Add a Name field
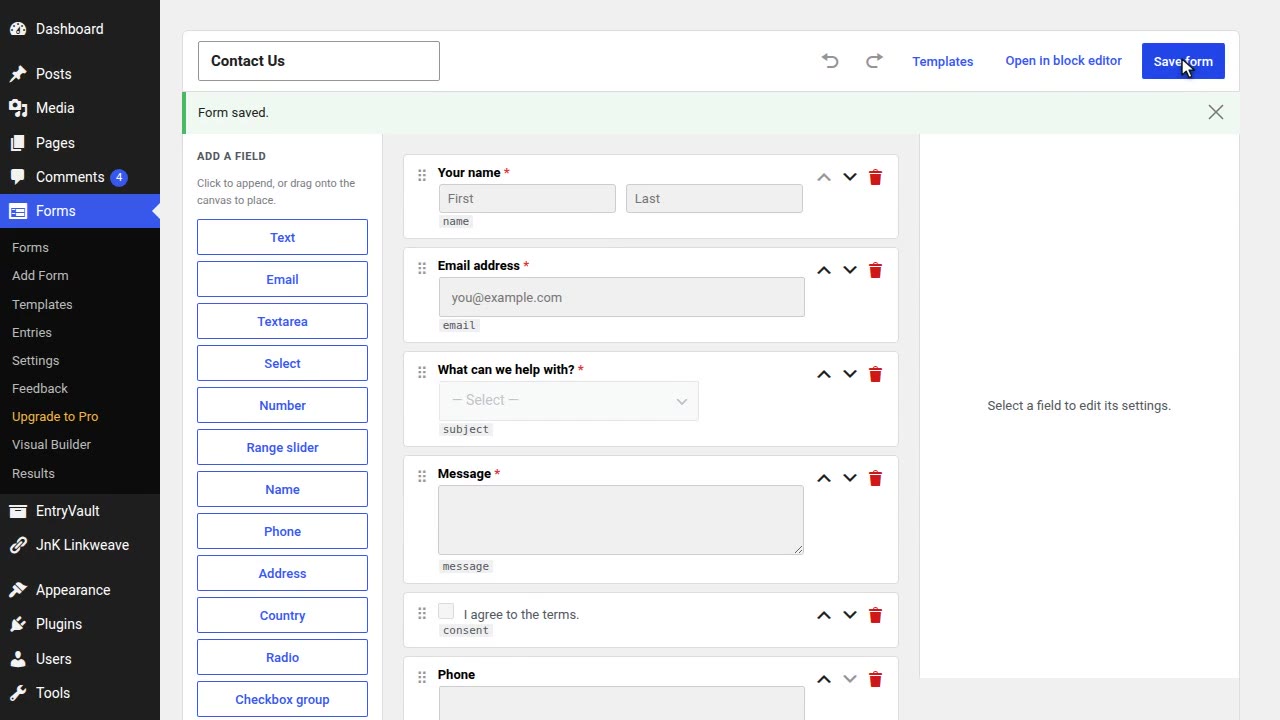Viewport: 1280px width, 720px height. coord(282,489)
